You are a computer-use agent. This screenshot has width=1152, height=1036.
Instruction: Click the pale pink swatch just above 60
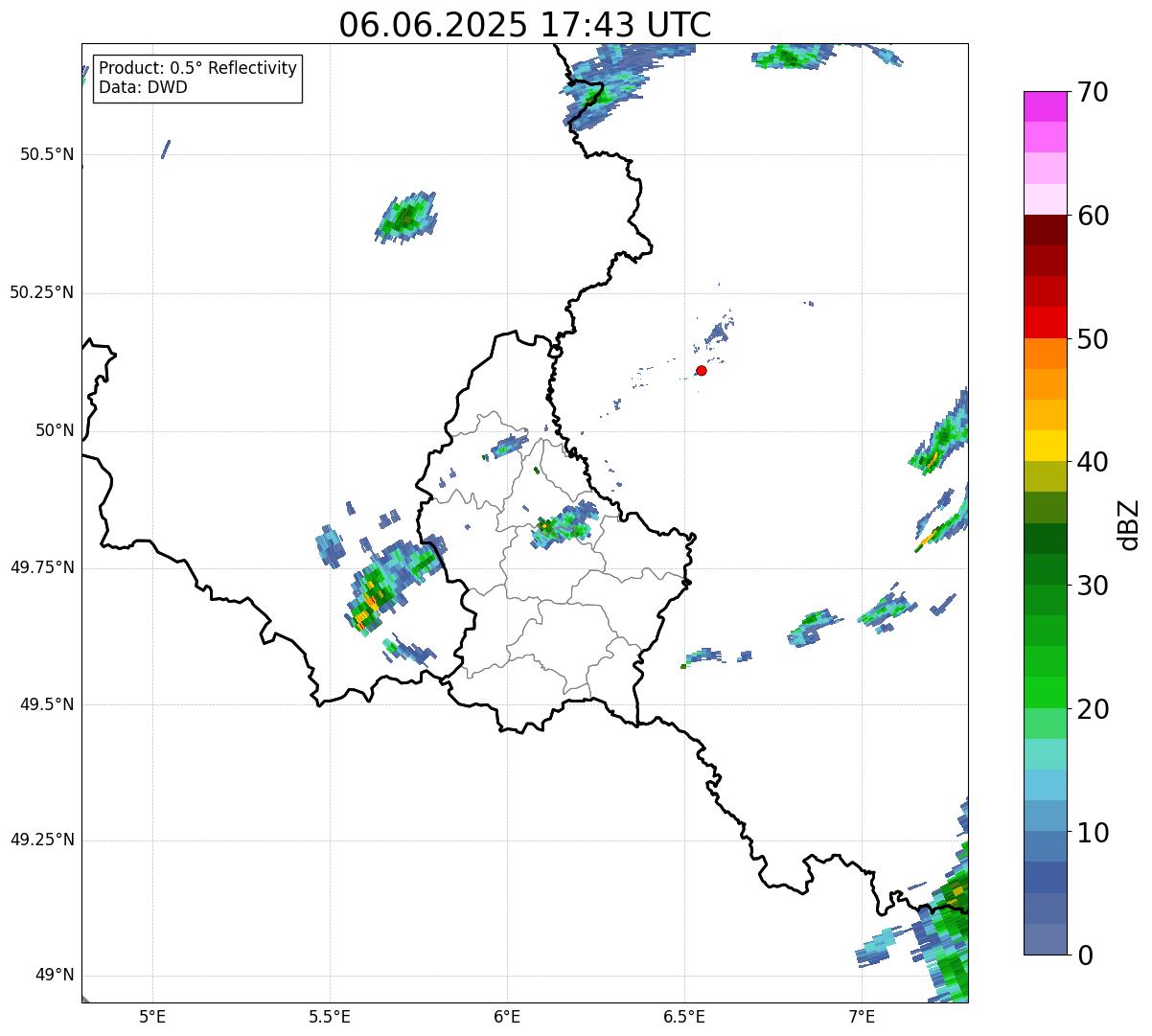[x=1045, y=199]
